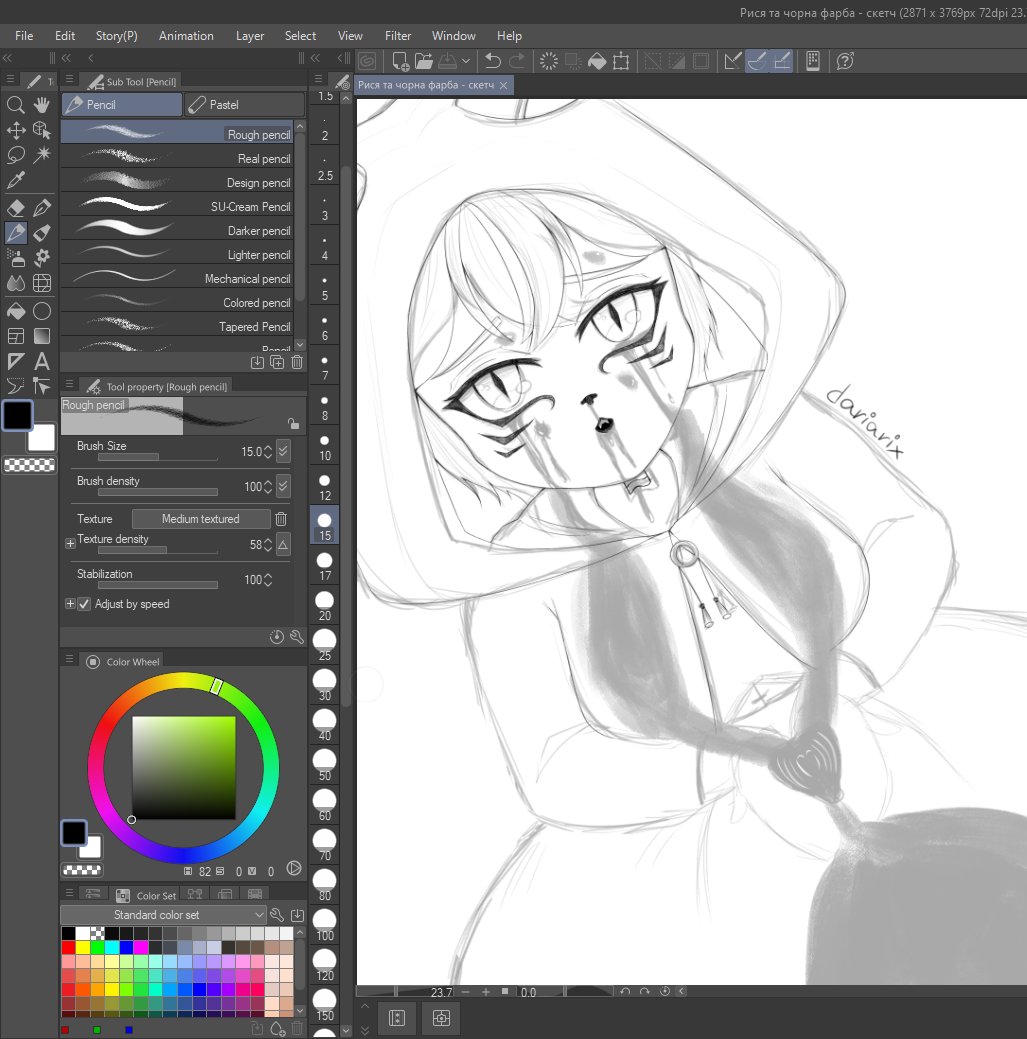Click the Undo toolbar icon
Image resolution: width=1027 pixels, height=1039 pixels.
pos(493,61)
